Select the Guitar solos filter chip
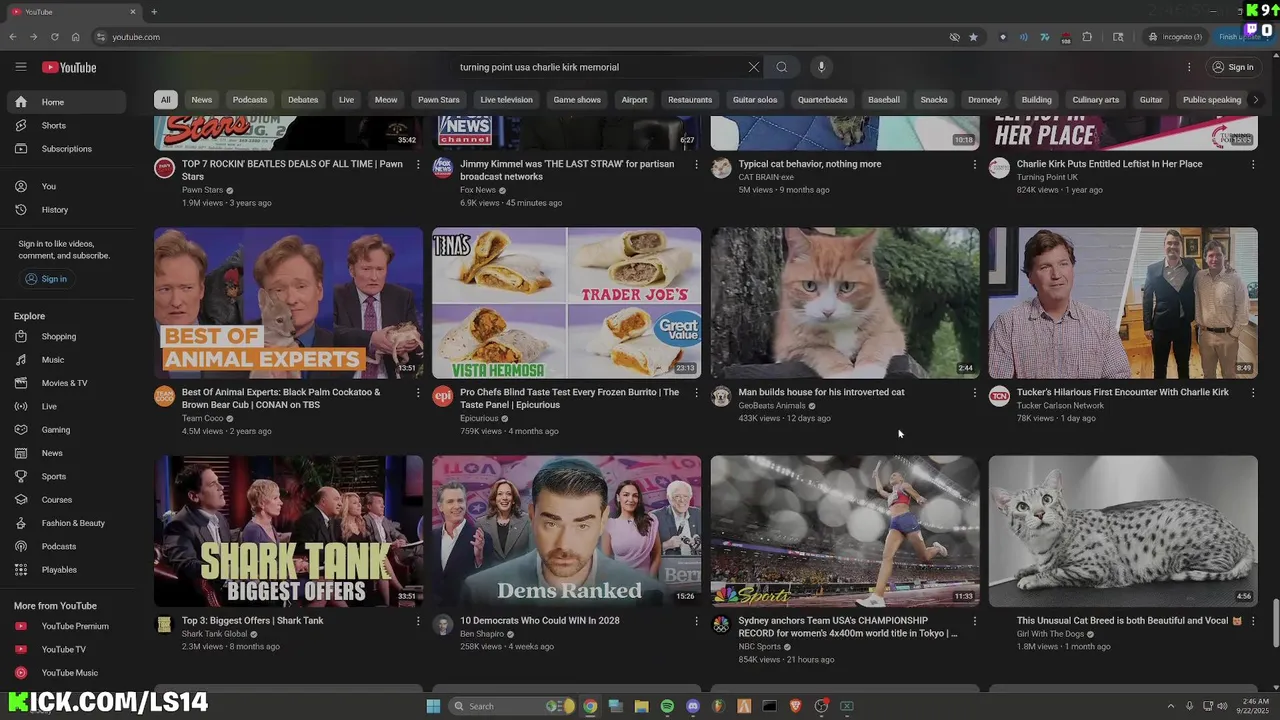Viewport: 1280px width, 720px height. pos(755,100)
